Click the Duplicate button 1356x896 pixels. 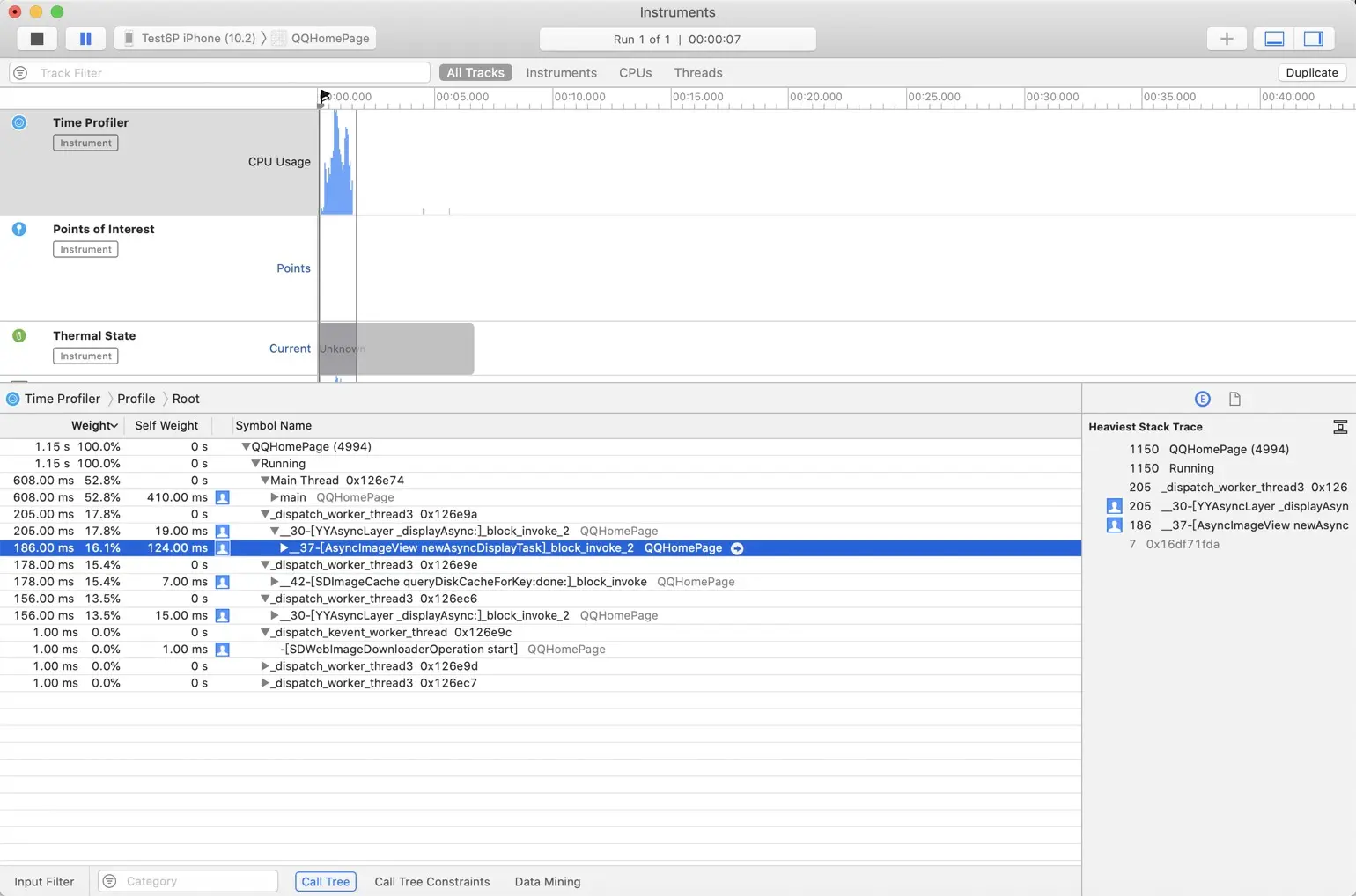pyautogui.click(x=1311, y=73)
